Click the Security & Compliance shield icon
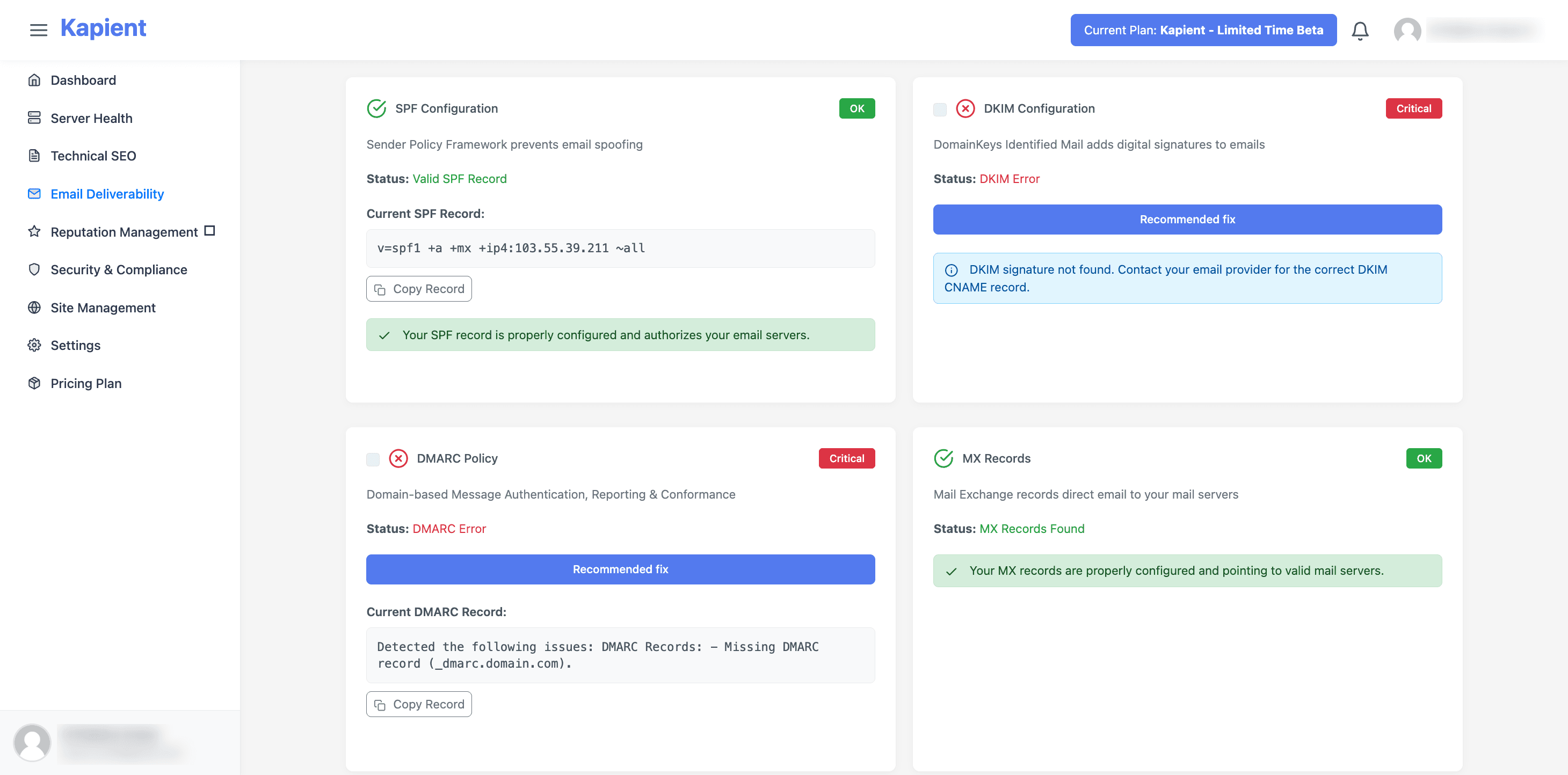 (x=34, y=269)
